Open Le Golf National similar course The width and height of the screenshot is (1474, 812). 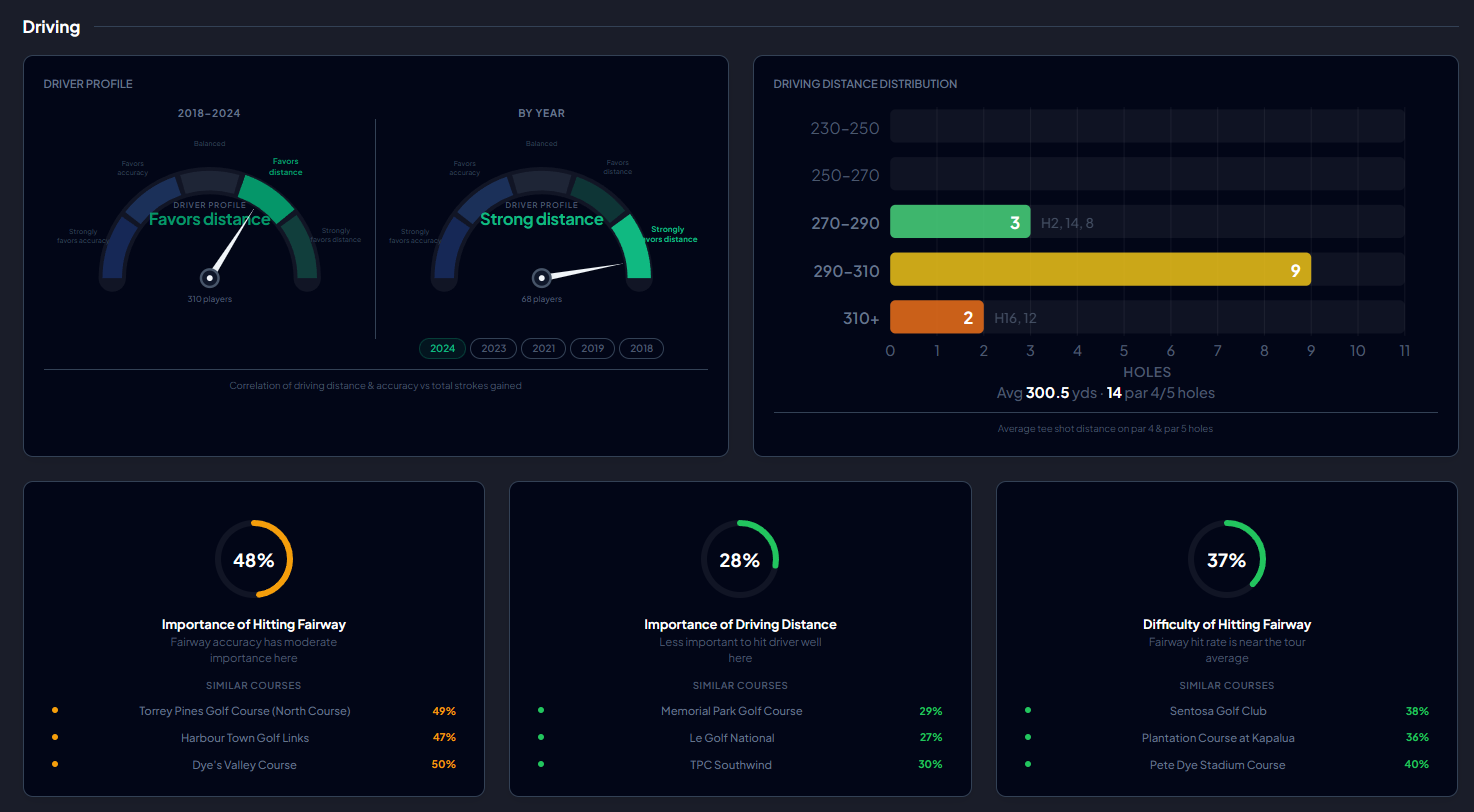click(x=732, y=738)
